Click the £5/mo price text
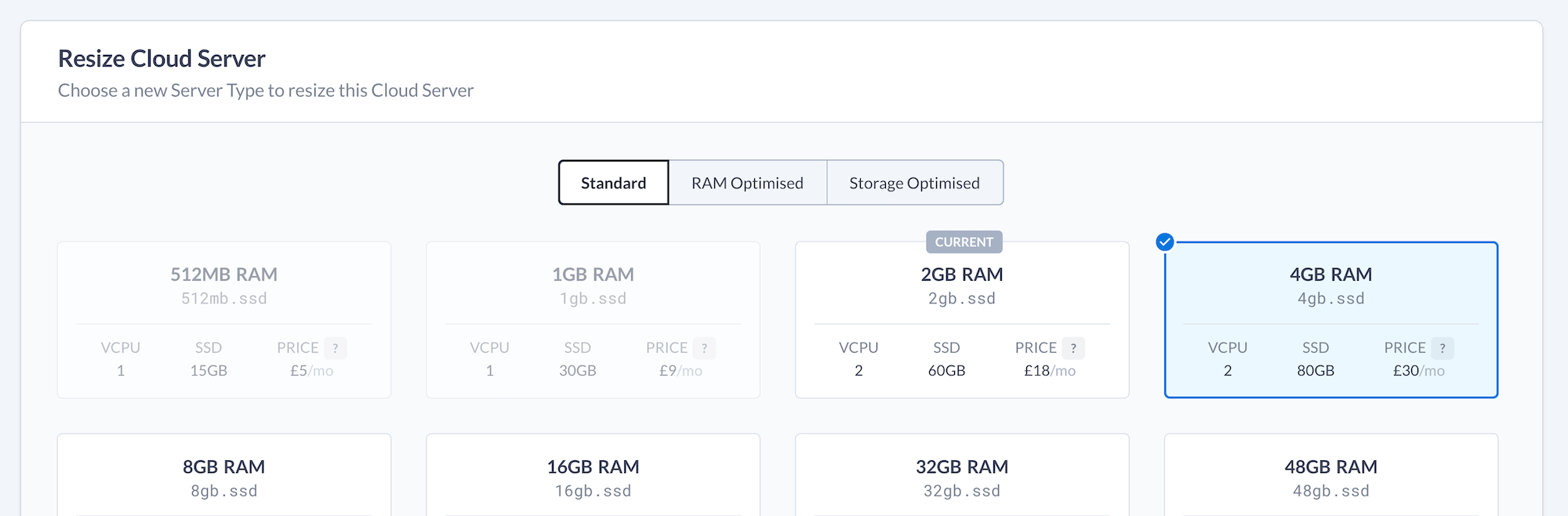Viewport: 1568px width, 516px height. pos(312,371)
